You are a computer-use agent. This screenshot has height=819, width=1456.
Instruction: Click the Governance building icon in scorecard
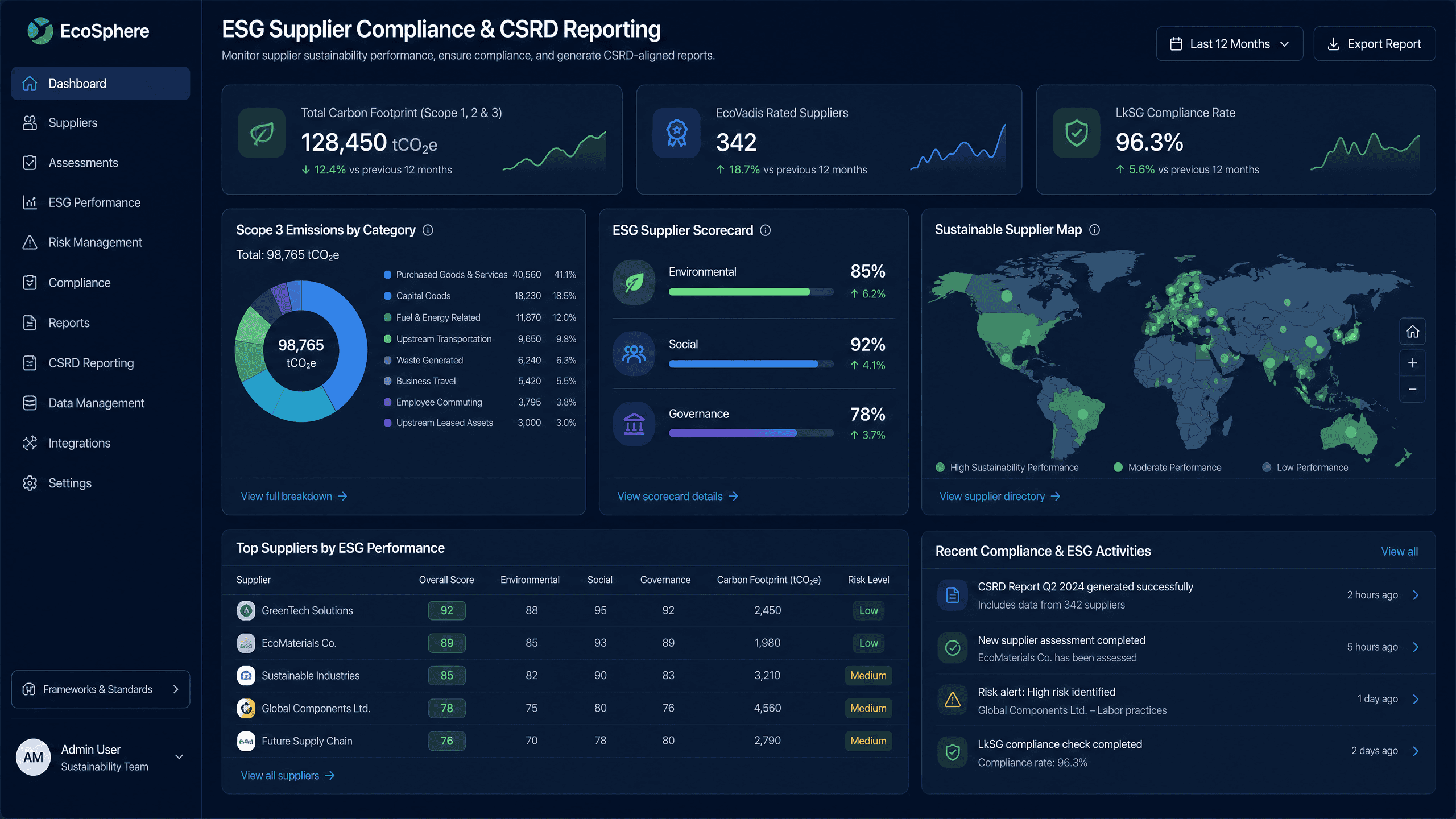coord(634,424)
